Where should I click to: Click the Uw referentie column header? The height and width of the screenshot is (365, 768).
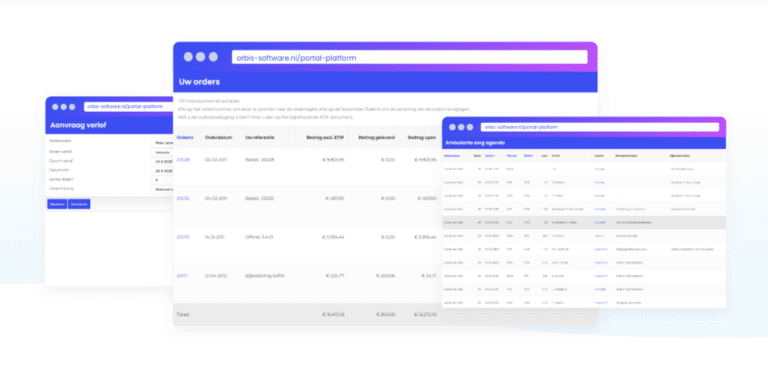[260, 138]
